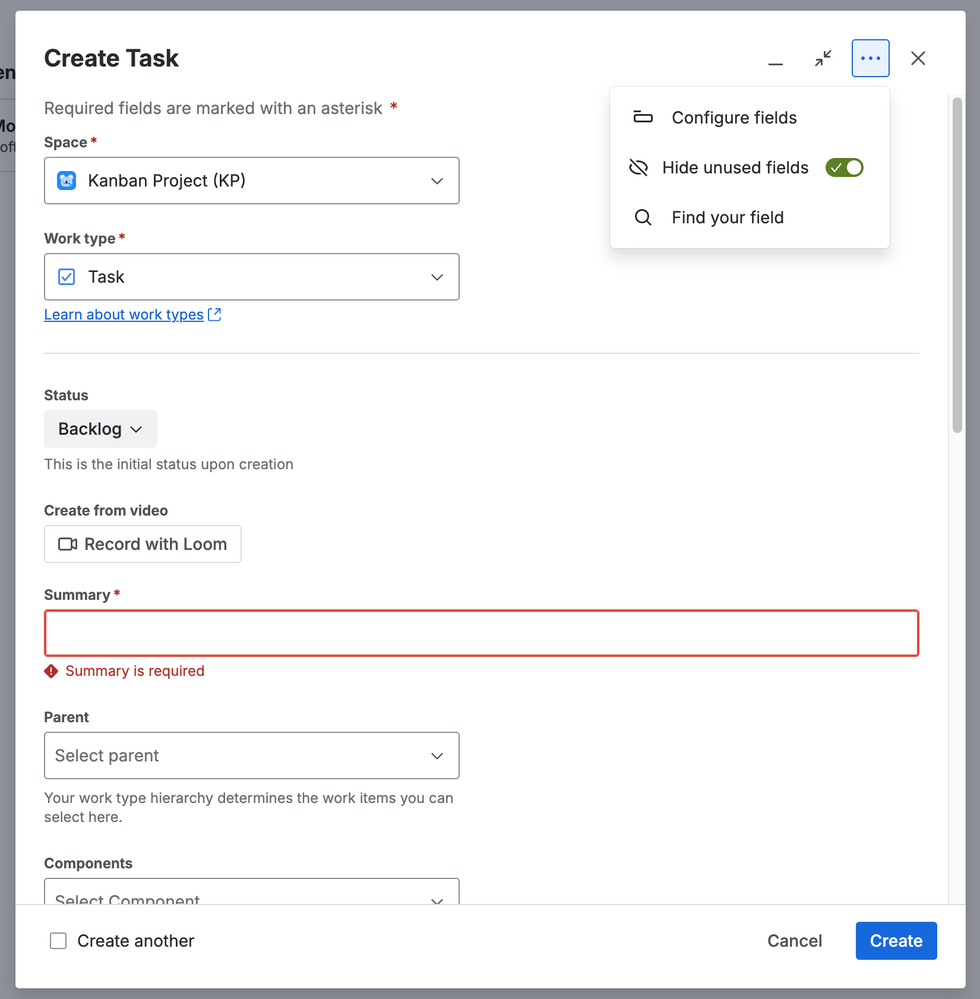Check the Create another checkbox
This screenshot has width=980, height=999.
click(x=58, y=941)
